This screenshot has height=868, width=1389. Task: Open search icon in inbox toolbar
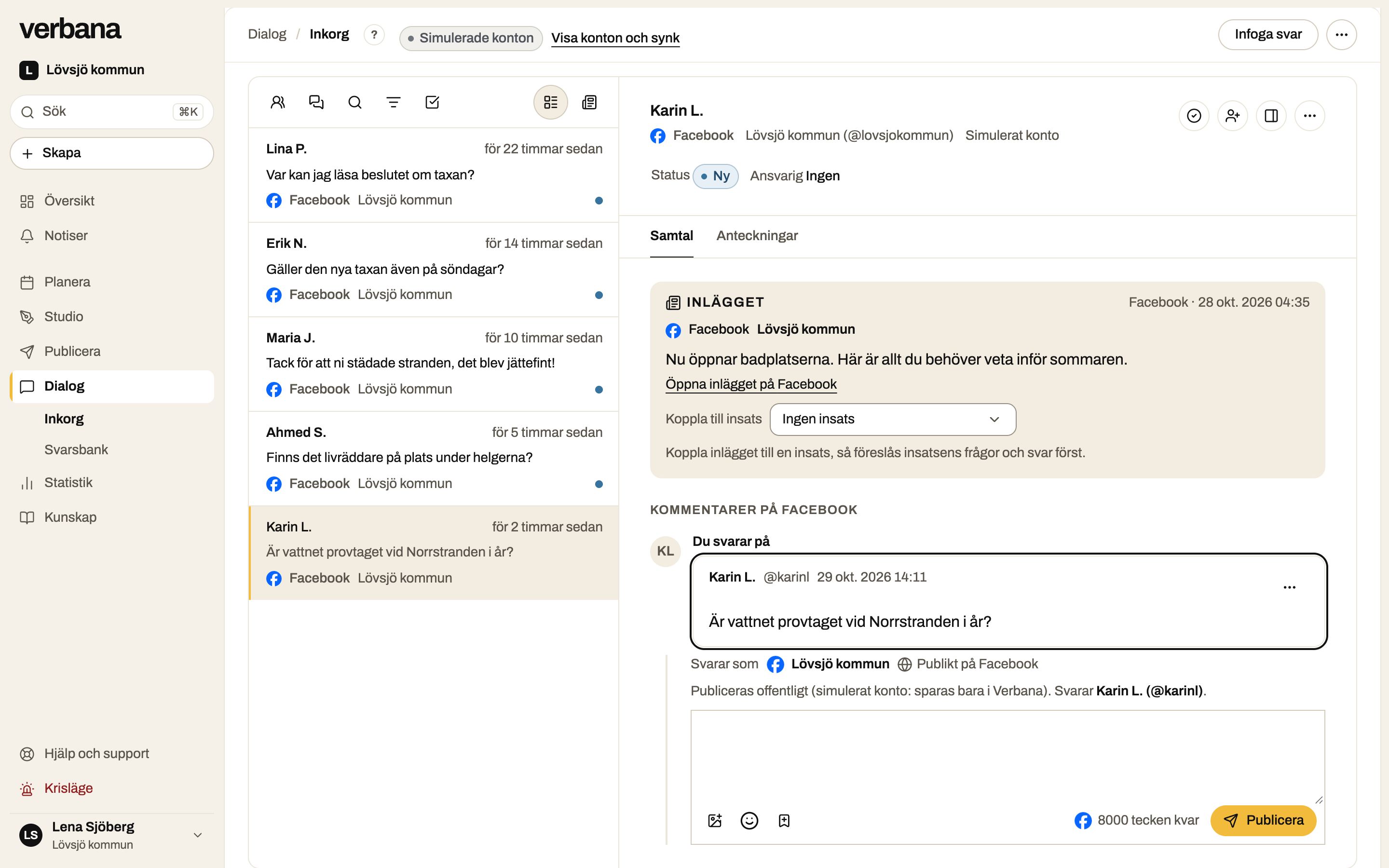354,102
